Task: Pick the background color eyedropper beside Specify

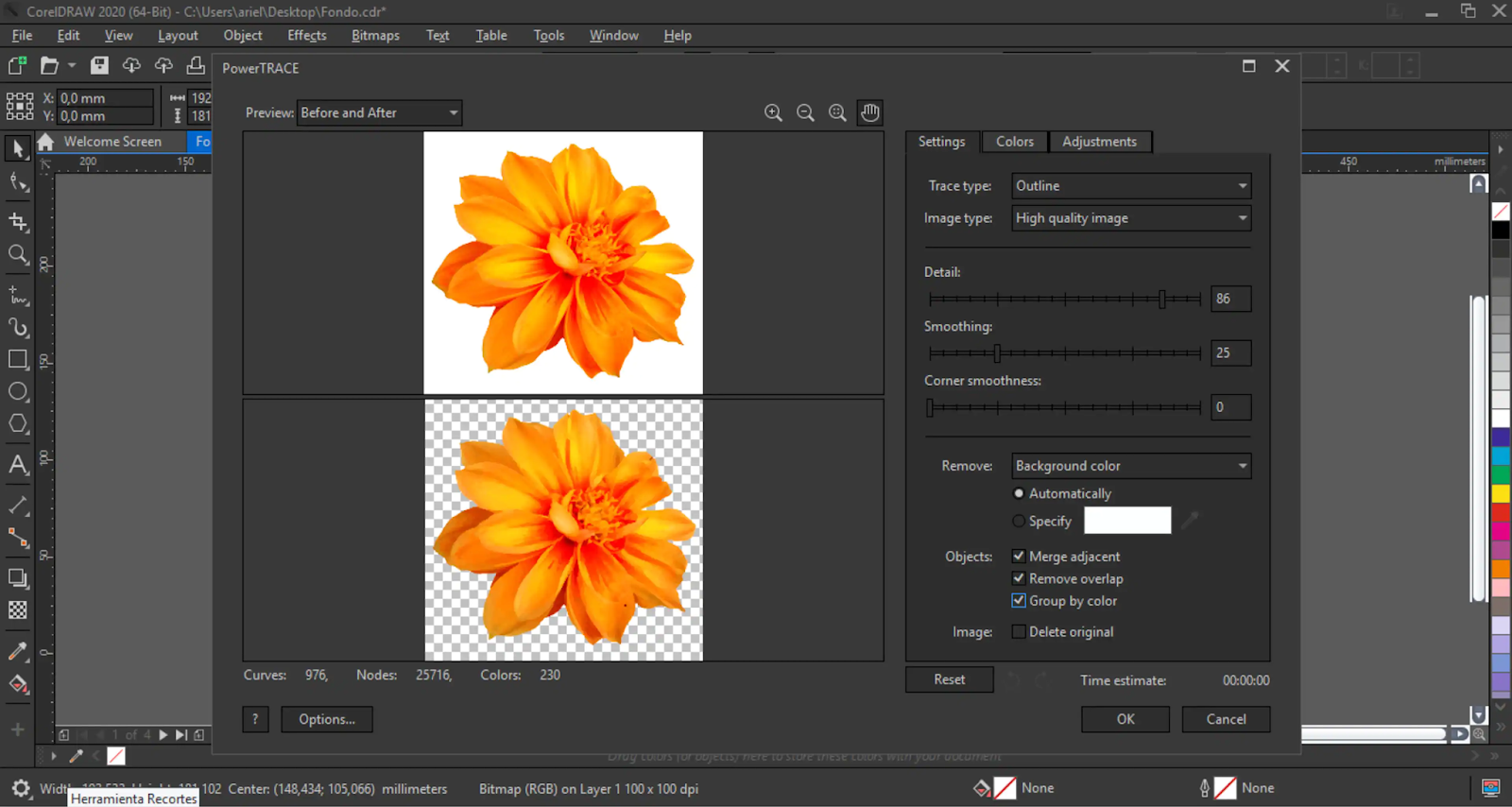Action: [x=1190, y=520]
